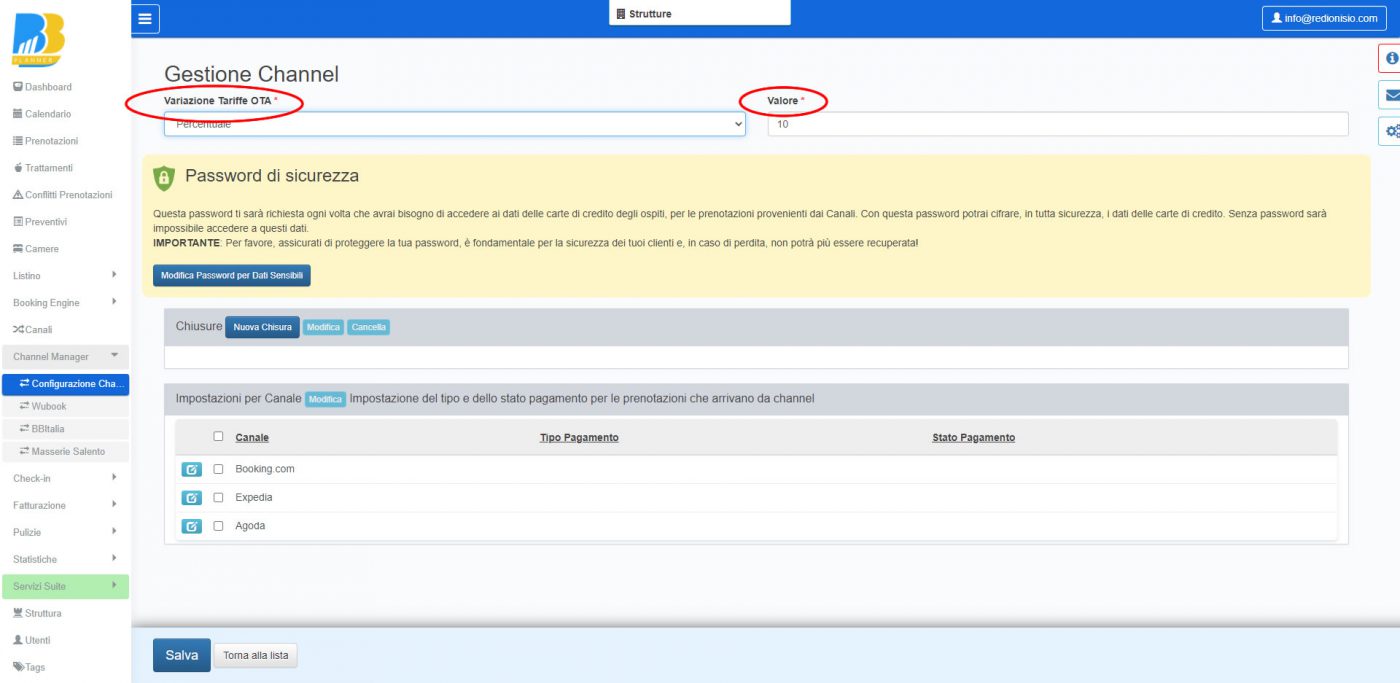
Task: Open the gears settings icon
Action: pyautogui.click(x=1391, y=131)
